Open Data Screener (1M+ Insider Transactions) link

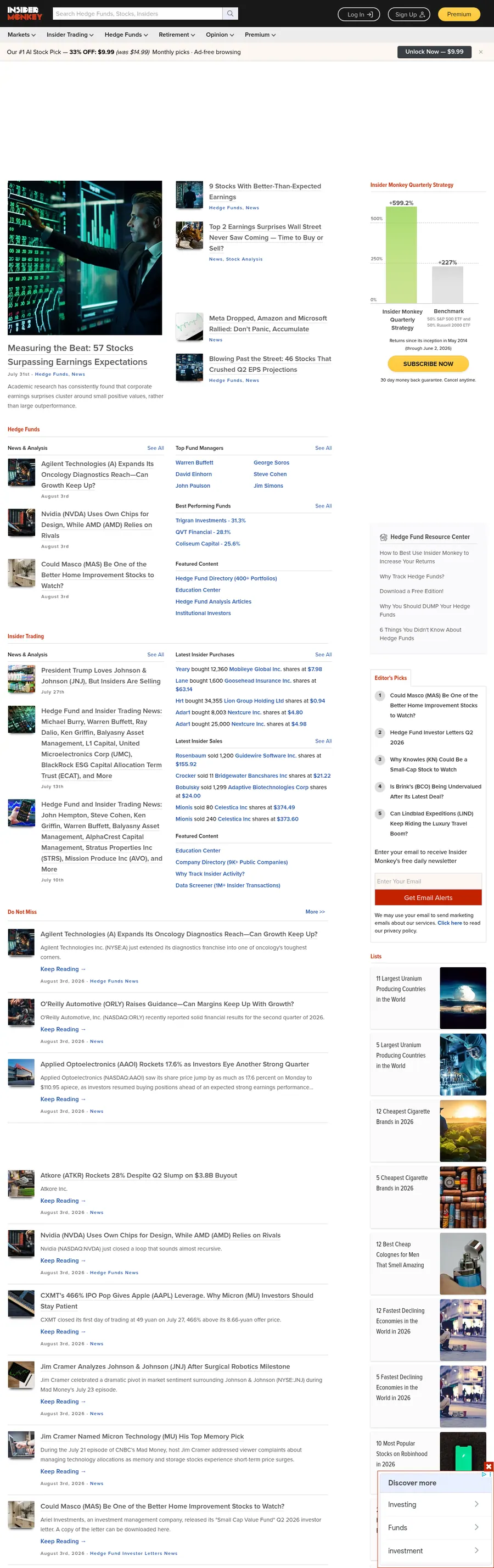click(x=228, y=885)
